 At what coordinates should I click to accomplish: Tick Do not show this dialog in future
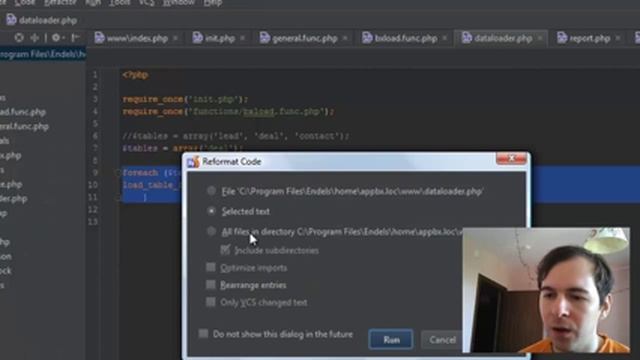pos(203,334)
